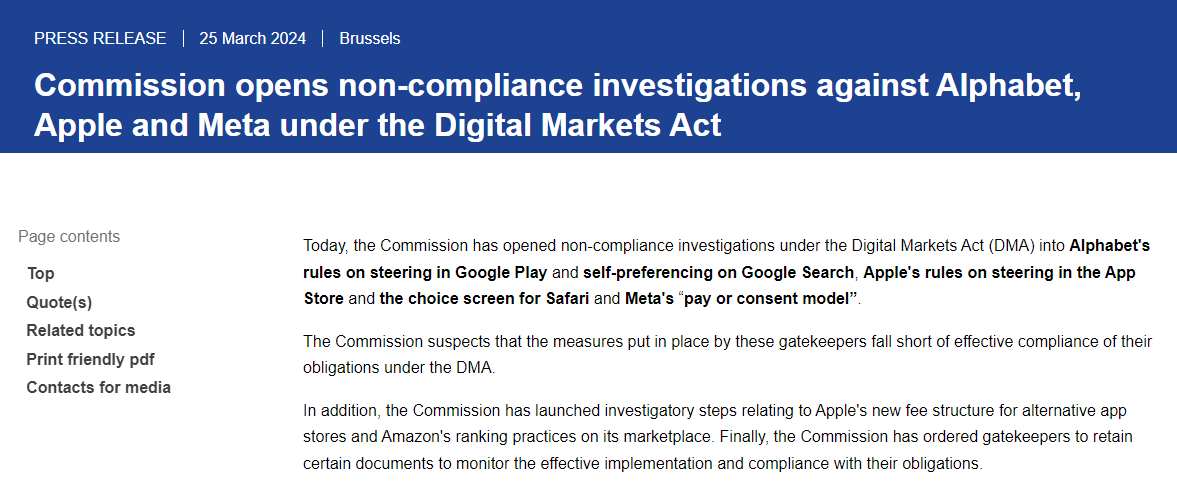1177x493 pixels.
Task: Click the paragraph beginning The Commission suspects
Action: 727,354
